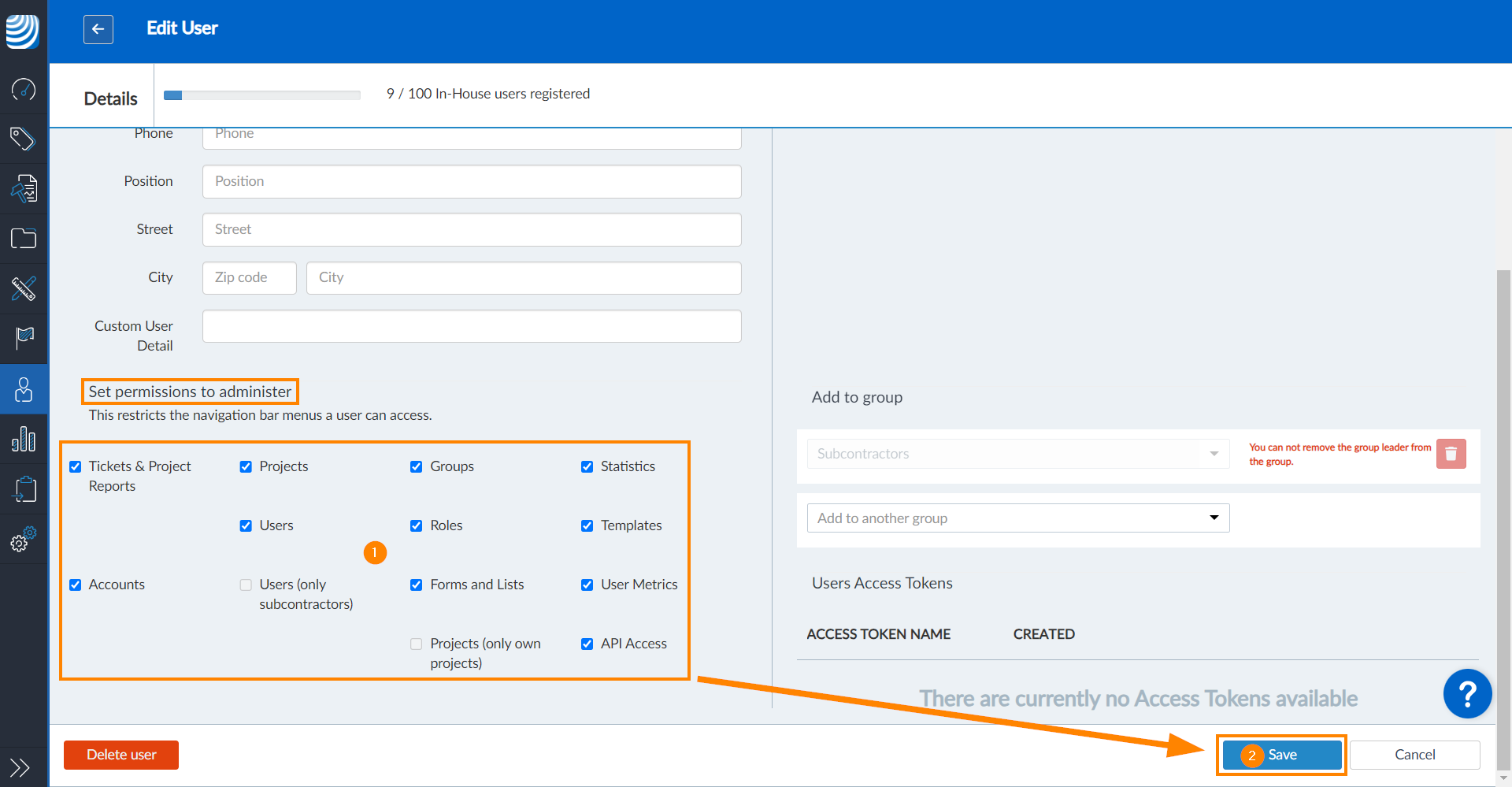Viewport: 1512px width, 787px height.
Task: Click the In-House users progress bar
Action: click(x=262, y=95)
